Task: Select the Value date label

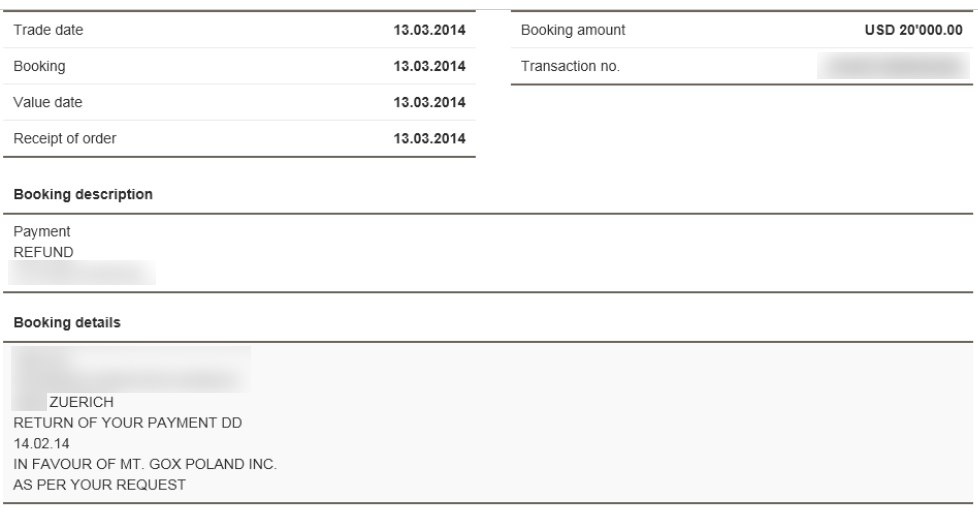Action: coord(47,102)
